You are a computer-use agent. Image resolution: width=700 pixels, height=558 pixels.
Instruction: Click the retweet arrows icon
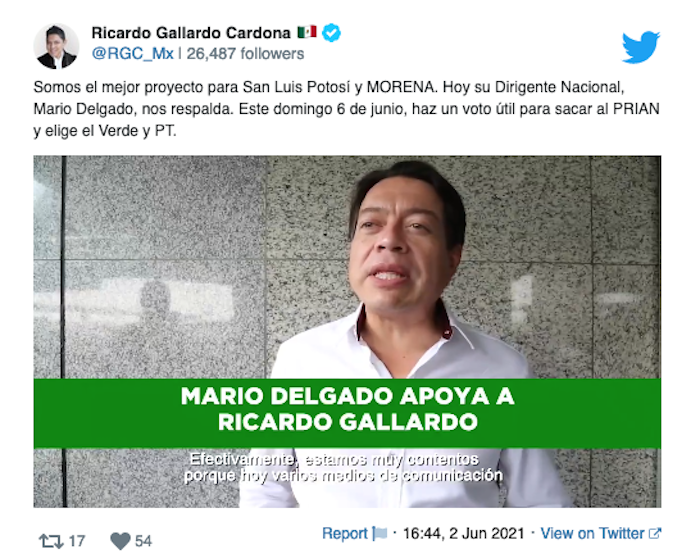pyautogui.click(x=51, y=541)
